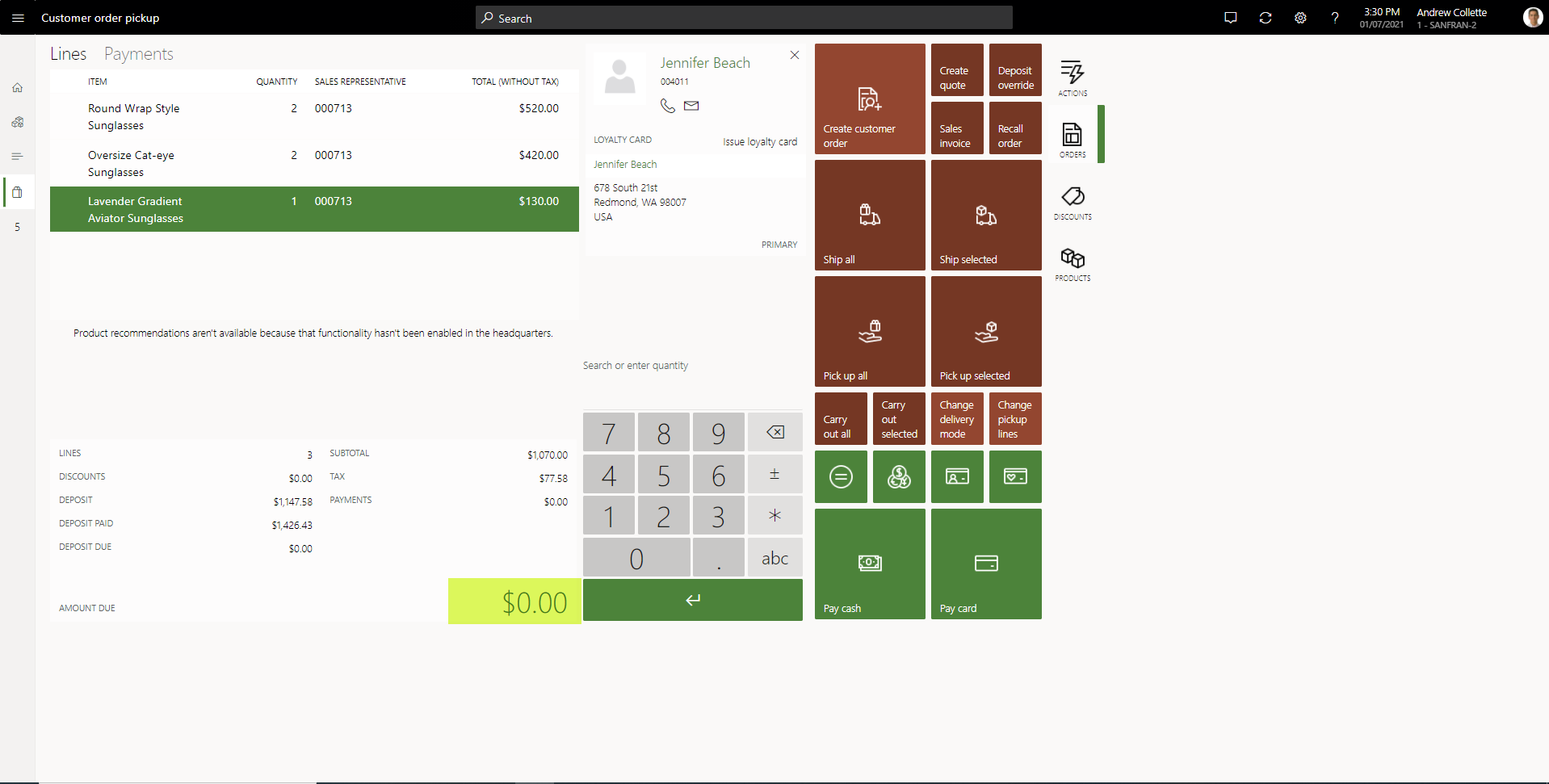Image resolution: width=1549 pixels, height=784 pixels.
Task: Click the 678 South 21st address
Action: pyautogui.click(x=626, y=187)
